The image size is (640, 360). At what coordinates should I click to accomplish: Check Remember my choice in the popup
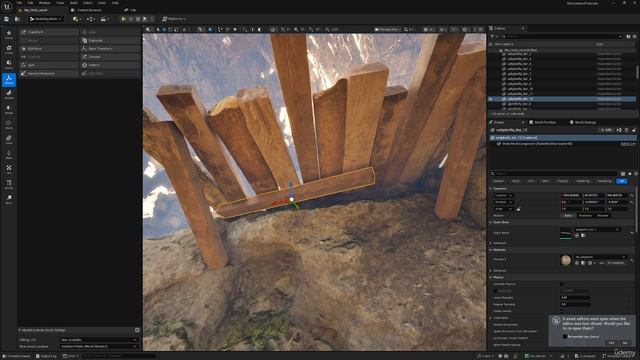point(565,337)
